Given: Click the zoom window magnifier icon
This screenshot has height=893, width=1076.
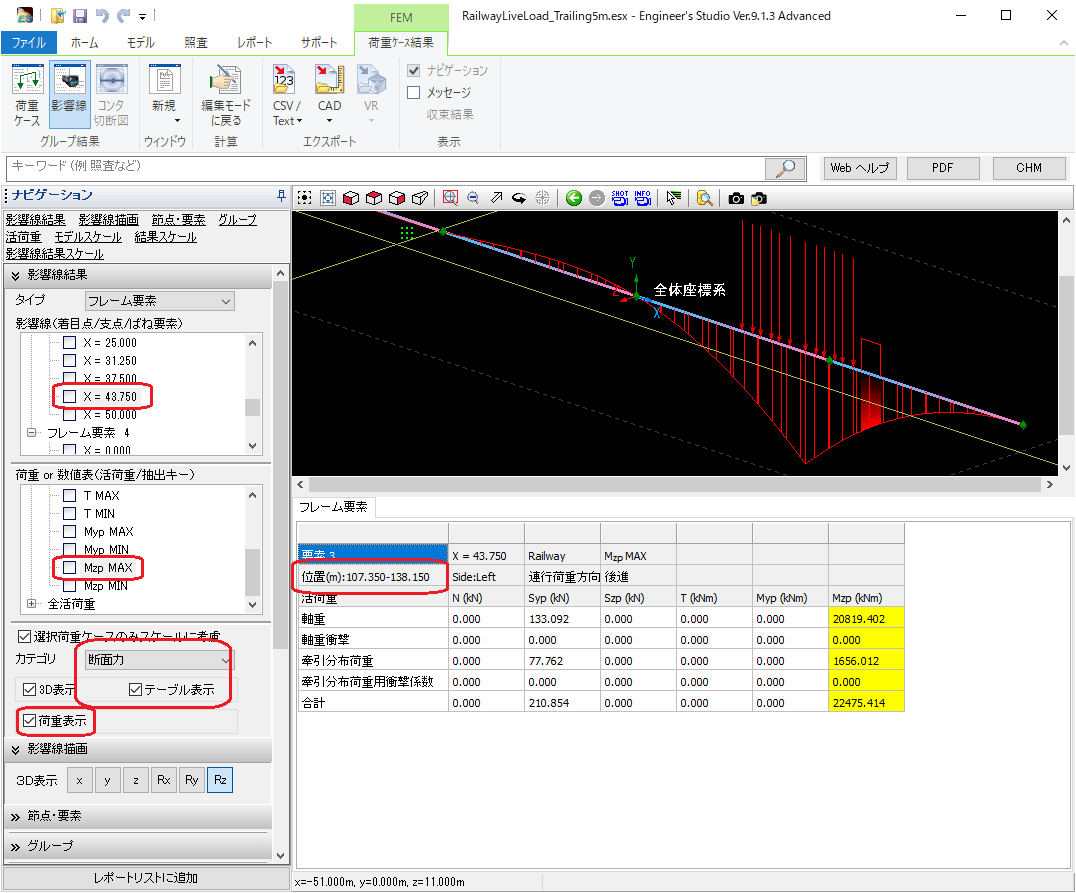Looking at the screenshot, I should pos(450,198).
